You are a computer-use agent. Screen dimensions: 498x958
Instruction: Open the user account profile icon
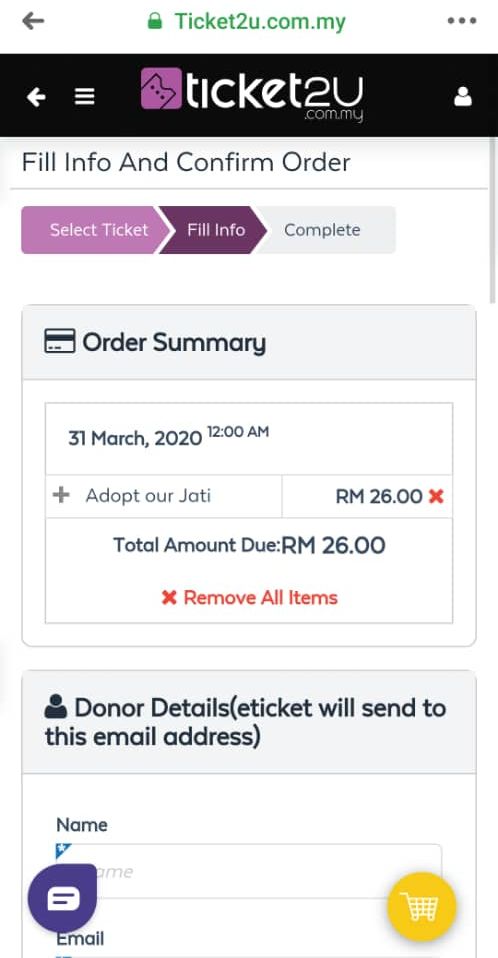coord(463,97)
